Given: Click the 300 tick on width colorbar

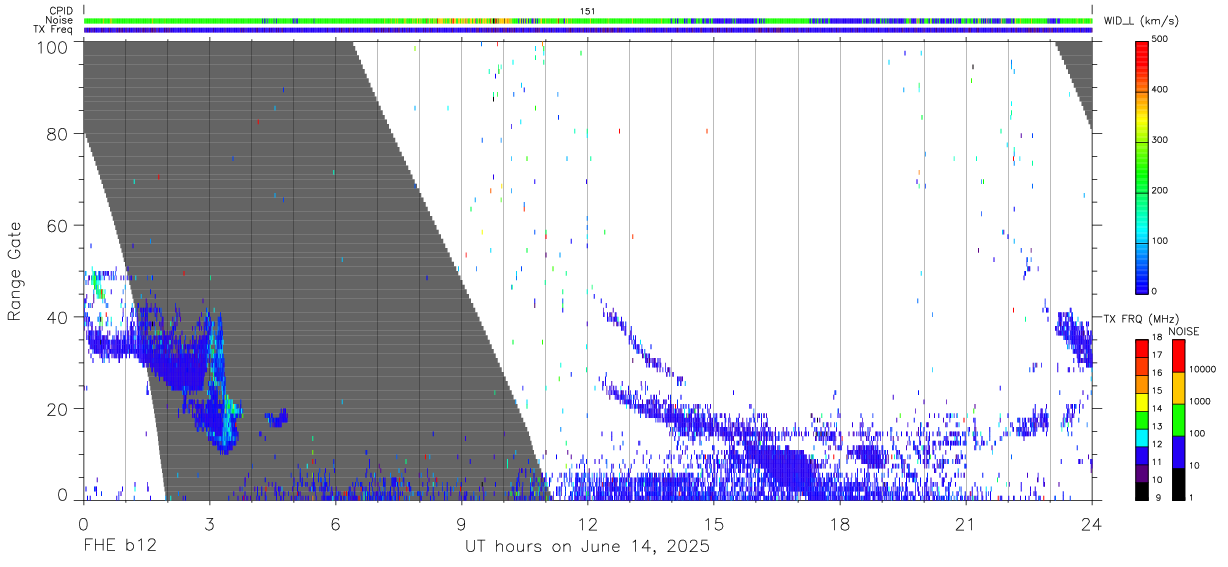Looking at the screenshot, I should pyautogui.click(x=1162, y=140).
